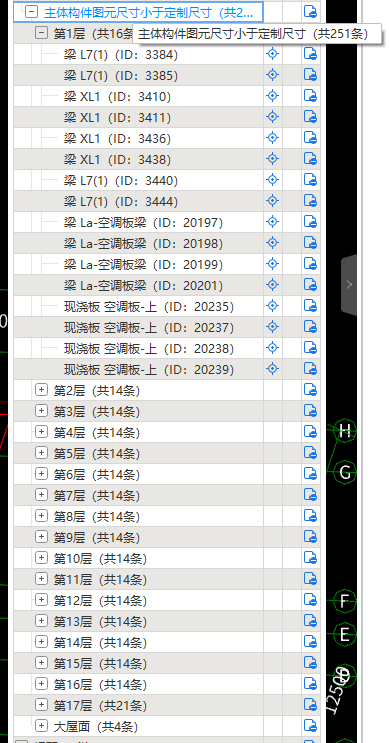Click ignore icon on 第6层 row

point(310,473)
